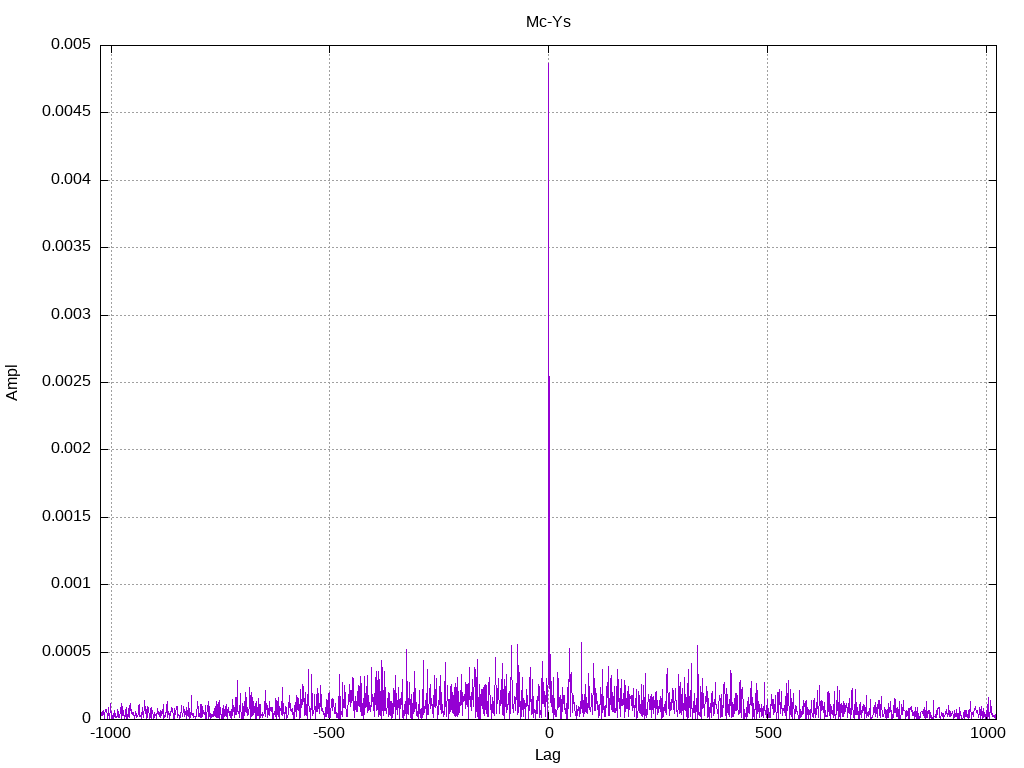
Task: Select the -500 x-axis tick label
Action: click(329, 734)
